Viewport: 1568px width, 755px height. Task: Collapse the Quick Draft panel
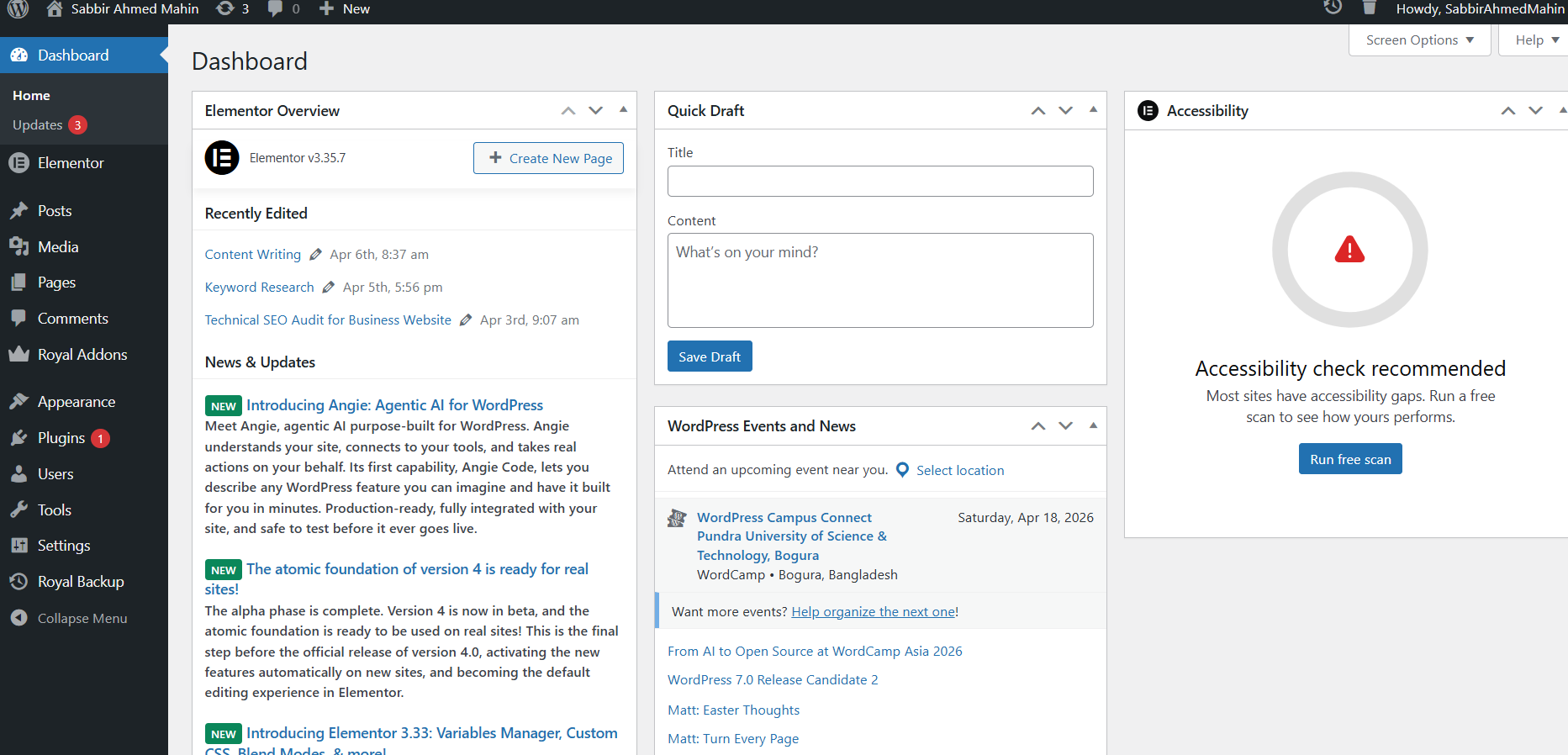pos(1093,109)
